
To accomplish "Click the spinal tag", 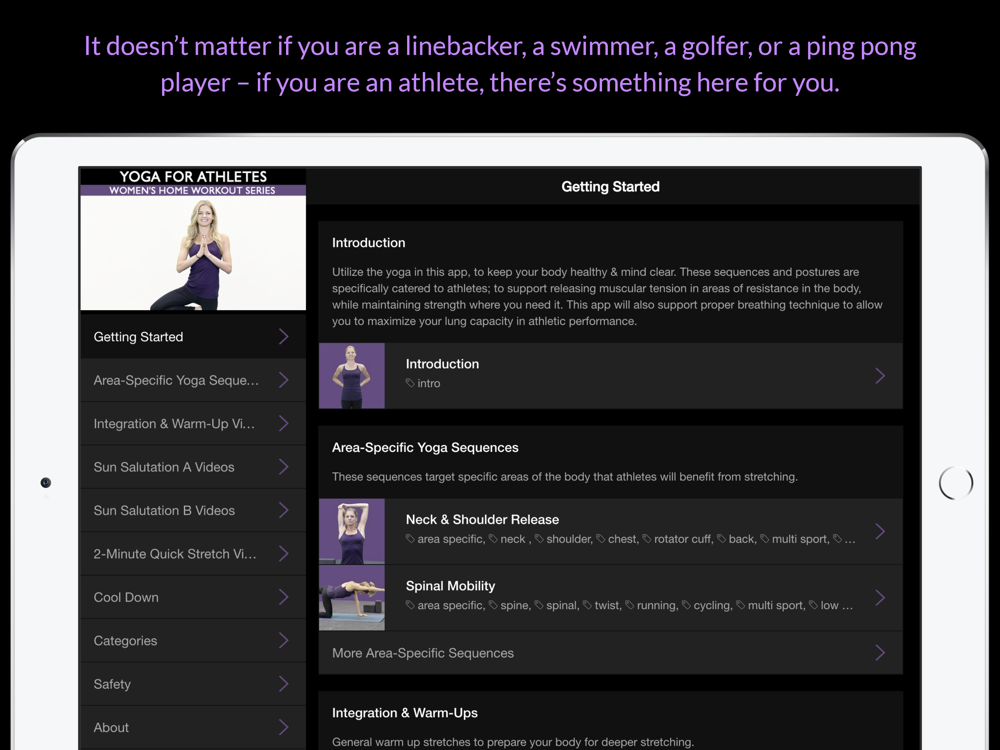I will [557, 605].
